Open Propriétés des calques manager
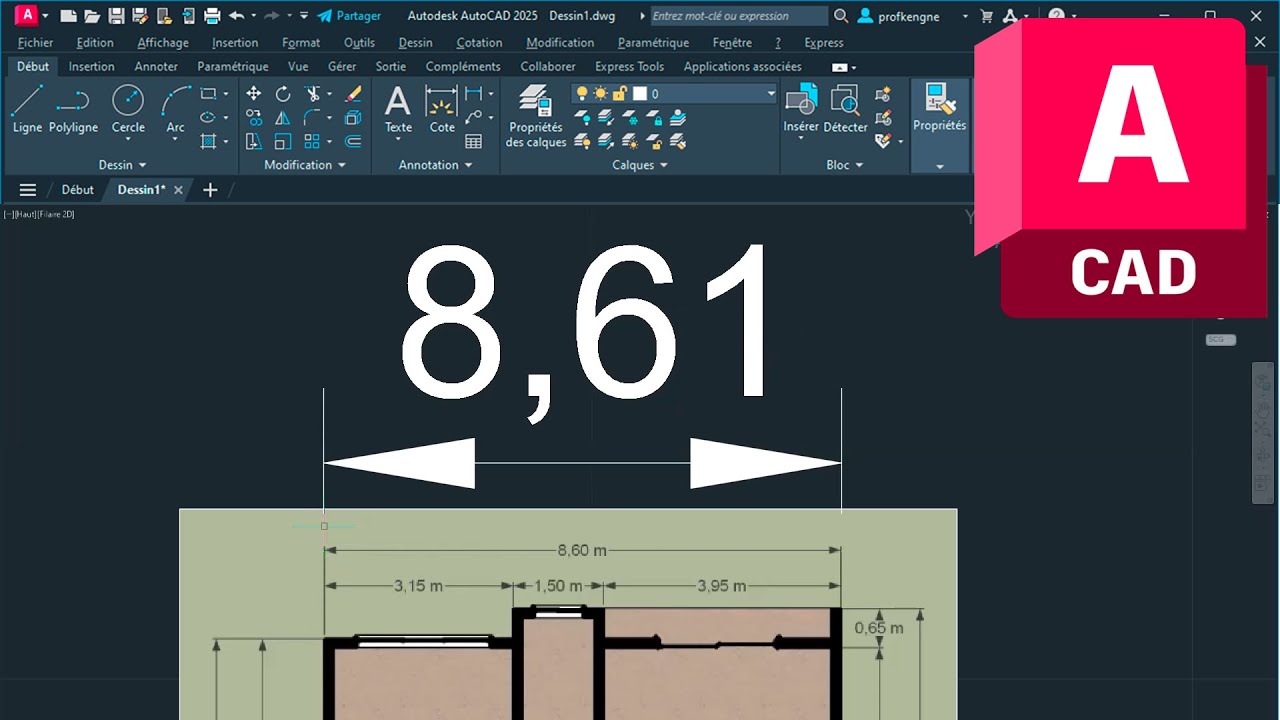This screenshot has width=1280, height=720. (536, 116)
